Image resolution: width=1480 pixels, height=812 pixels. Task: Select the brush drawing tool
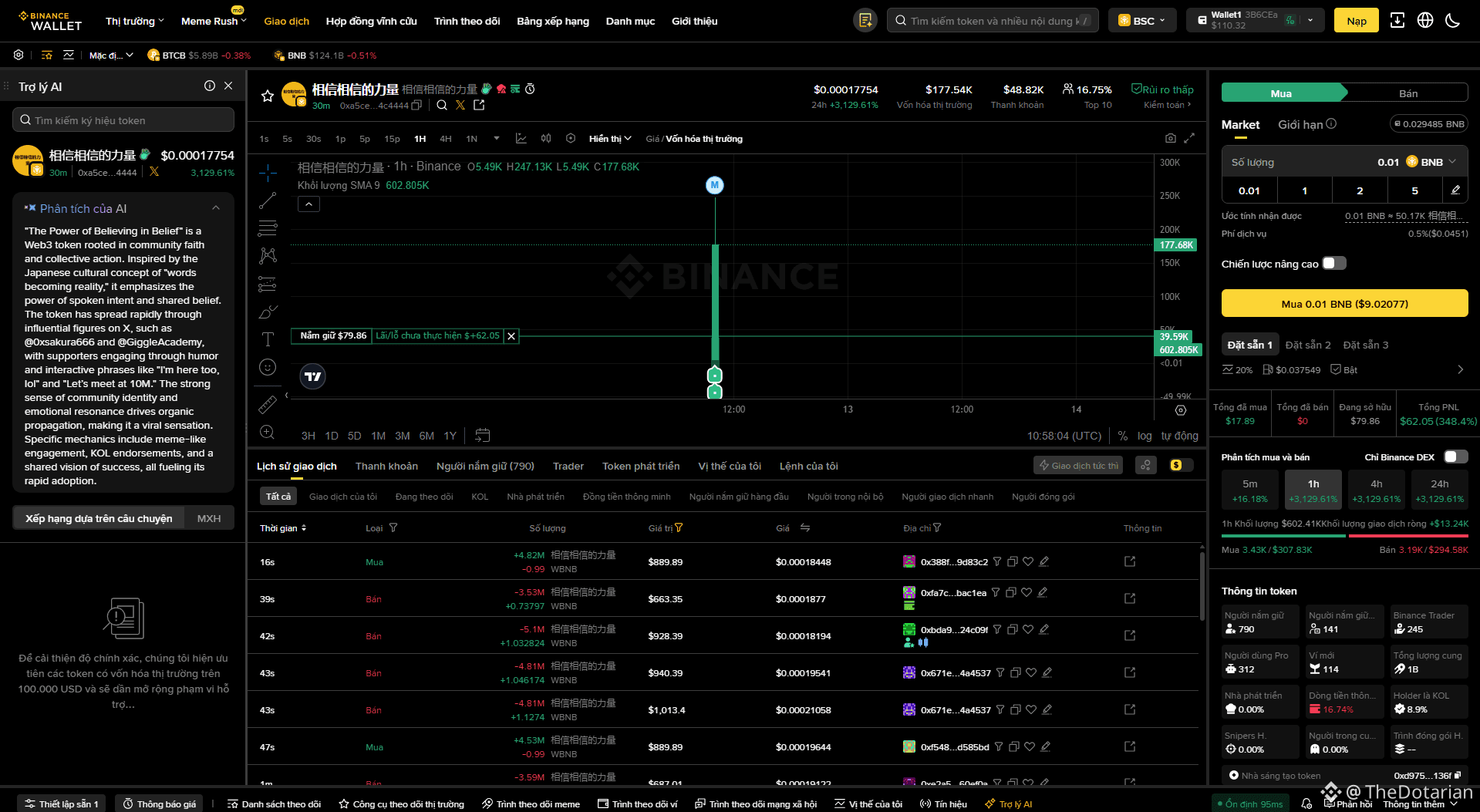pyautogui.click(x=268, y=312)
